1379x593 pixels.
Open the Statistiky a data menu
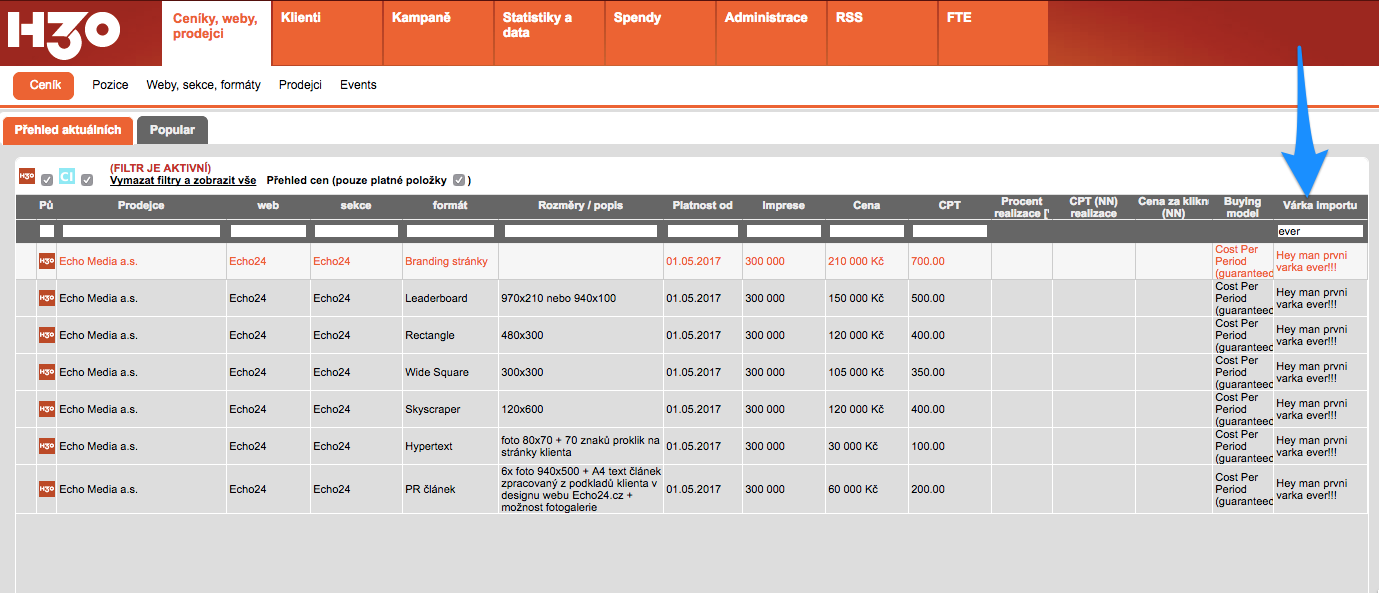[x=537, y=25]
